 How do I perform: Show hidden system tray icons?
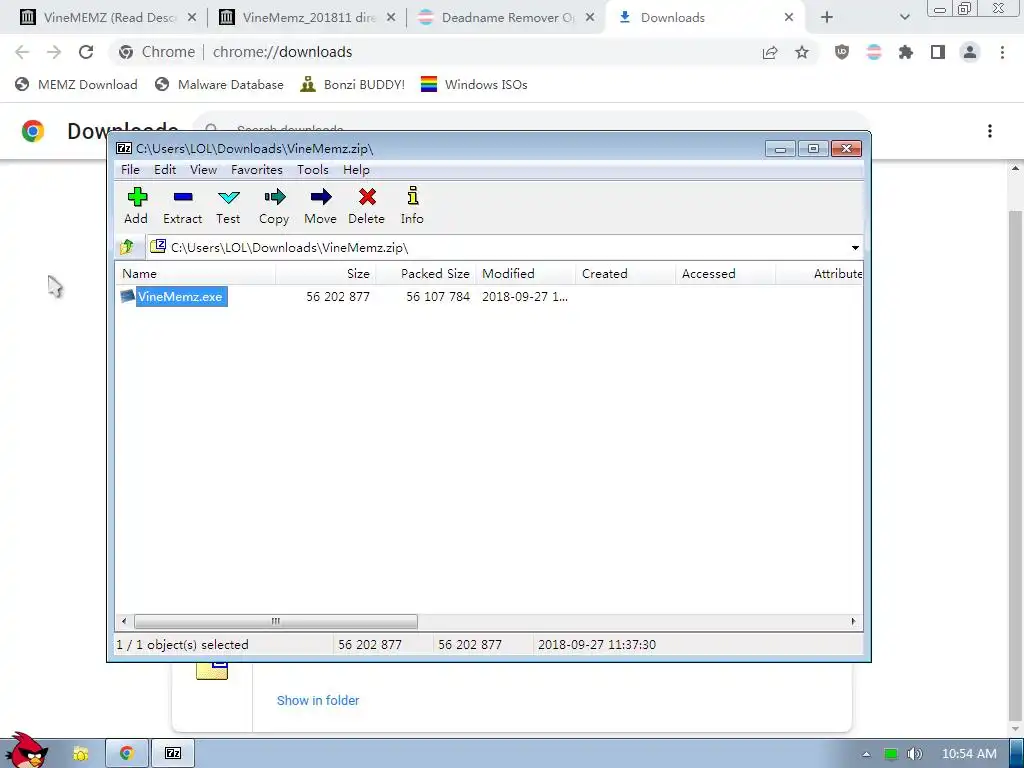866,754
